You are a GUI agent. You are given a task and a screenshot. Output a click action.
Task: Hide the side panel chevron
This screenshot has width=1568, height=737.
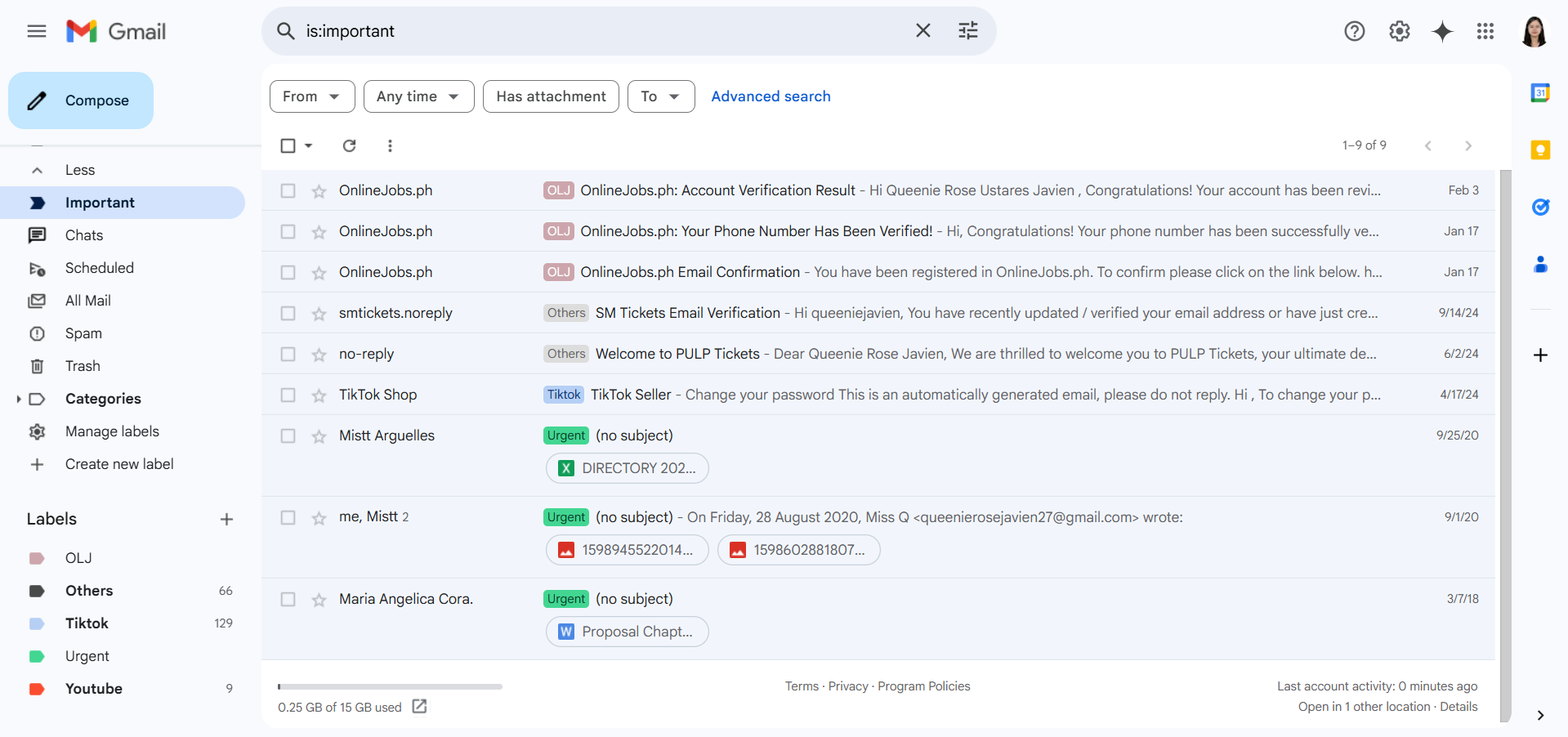1540,715
